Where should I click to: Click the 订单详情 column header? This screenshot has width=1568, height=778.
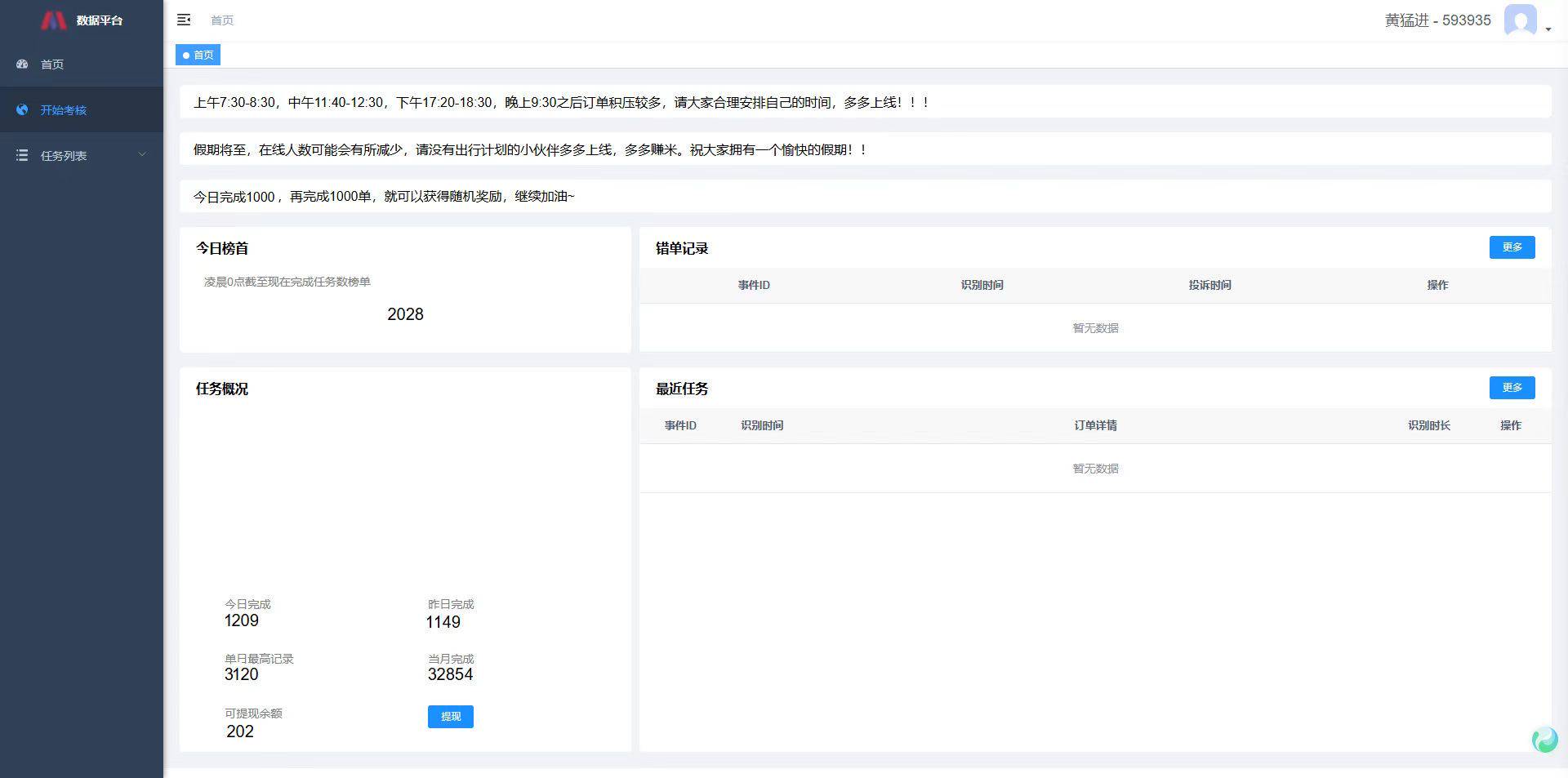1095,425
